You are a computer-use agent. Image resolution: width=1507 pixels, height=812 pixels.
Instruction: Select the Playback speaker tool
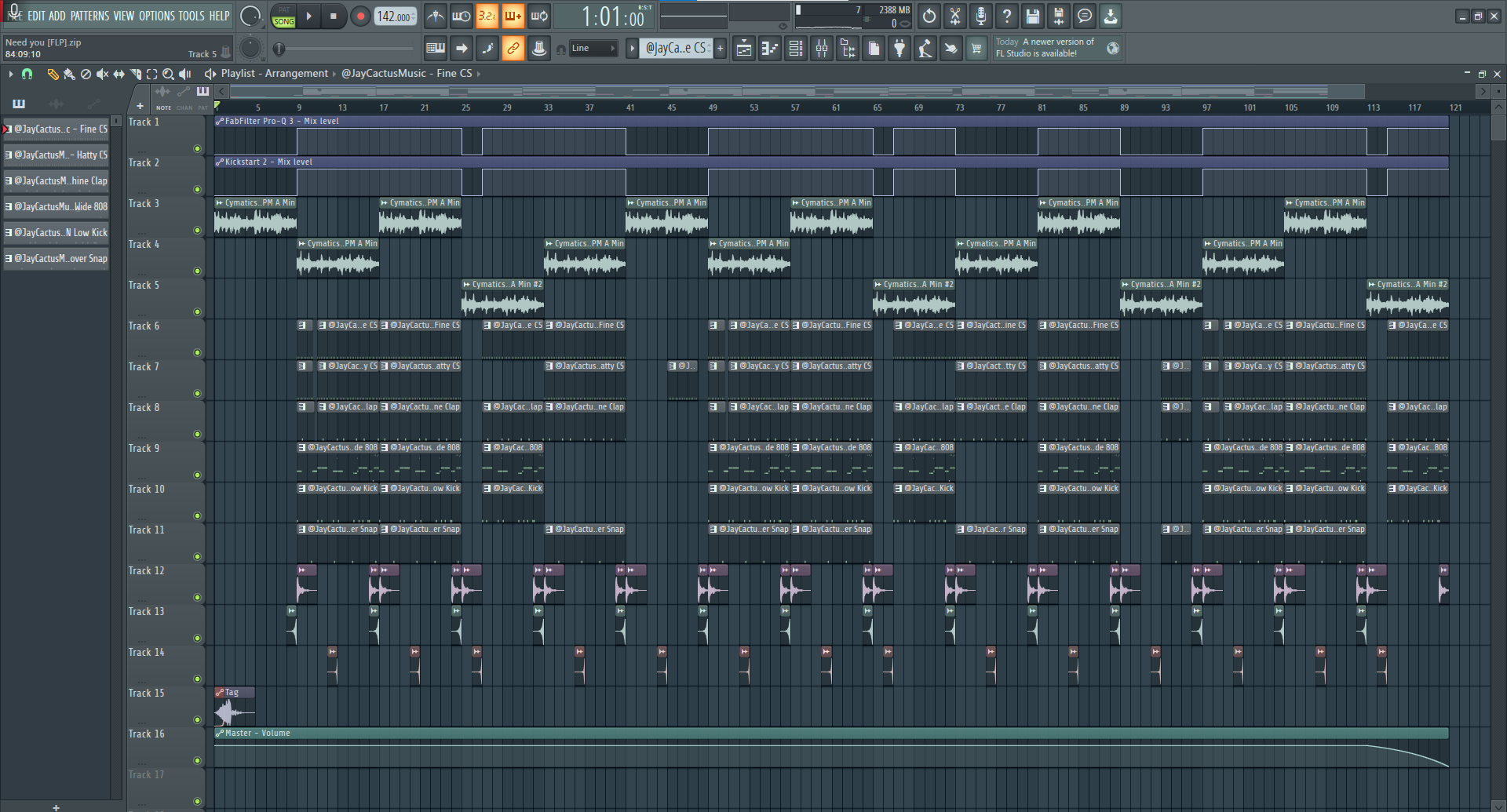[x=185, y=74]
